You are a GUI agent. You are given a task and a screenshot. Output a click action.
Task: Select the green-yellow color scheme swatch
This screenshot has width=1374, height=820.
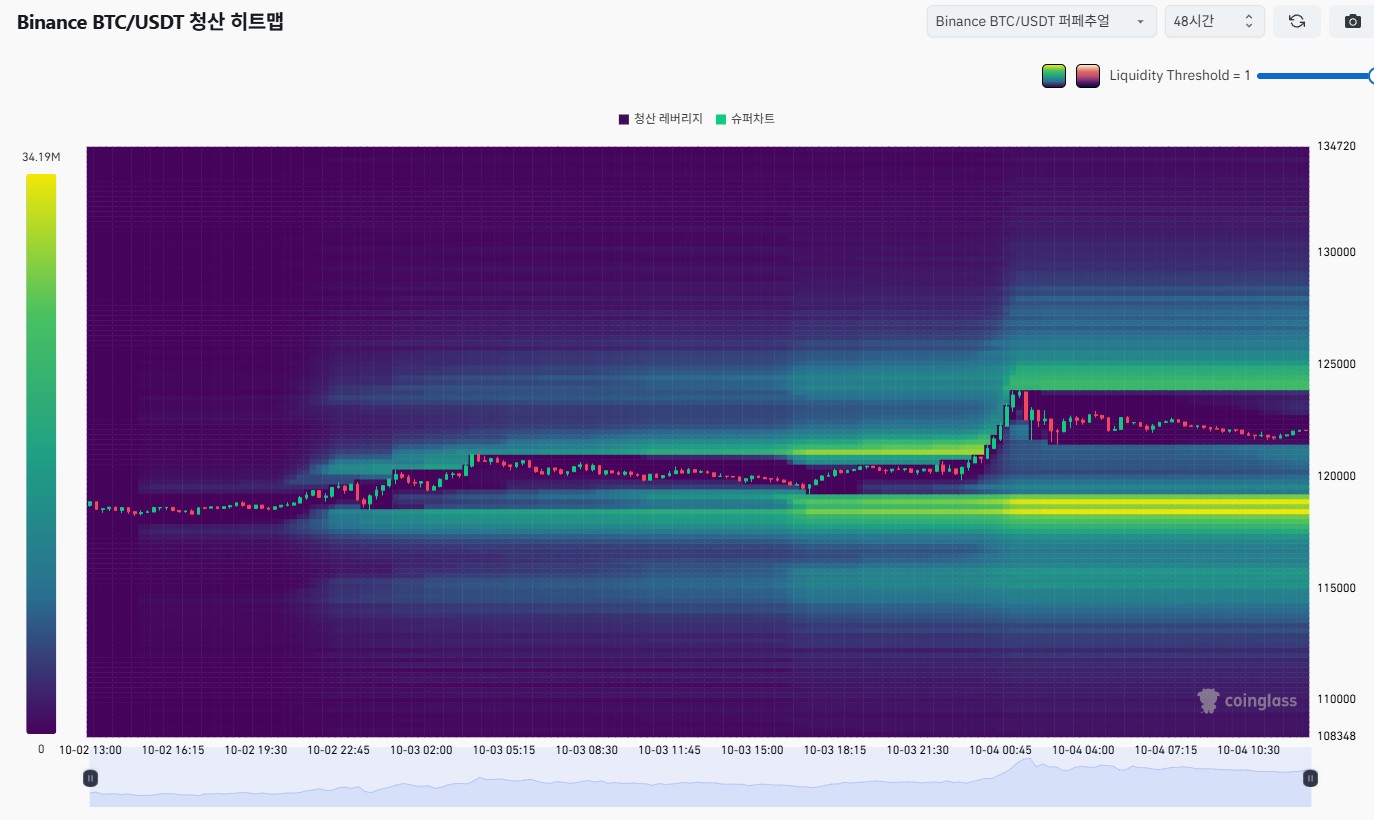pos(1054,76)
